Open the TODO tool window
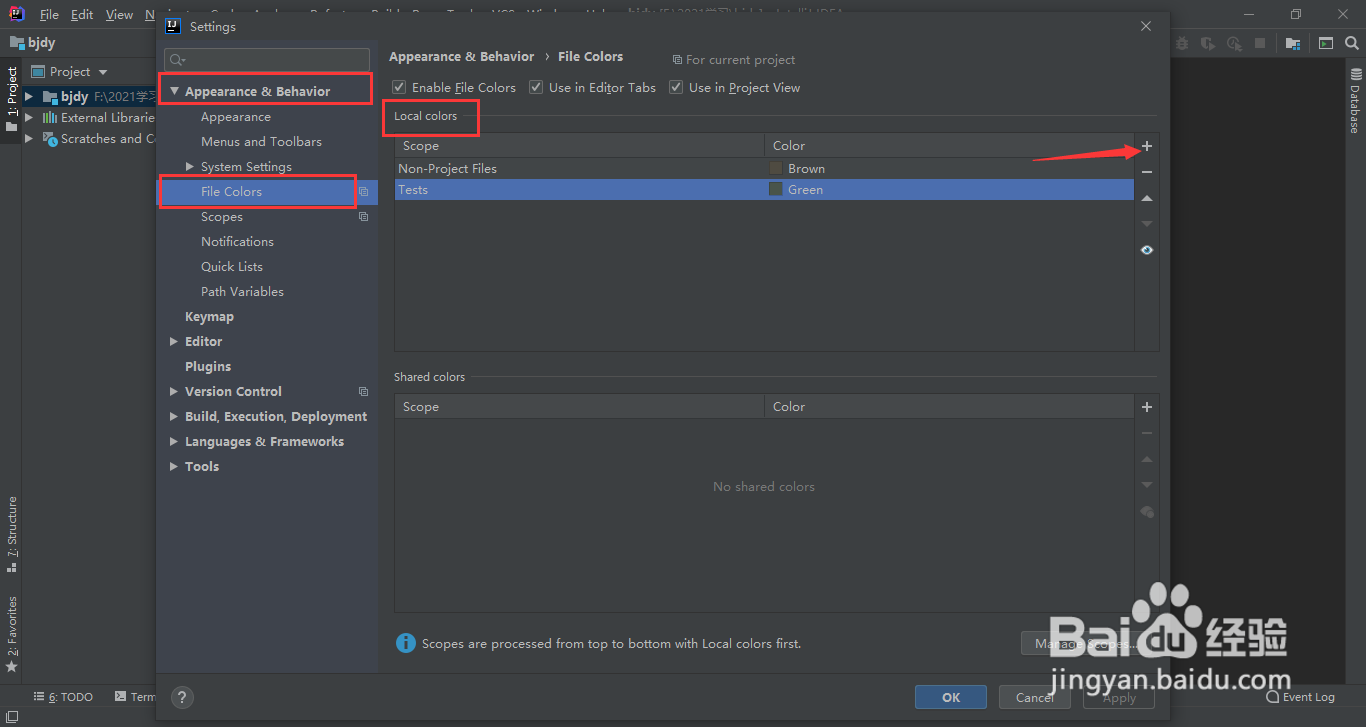Screen dimensions: 1366x727 click(x=63, y=697)
